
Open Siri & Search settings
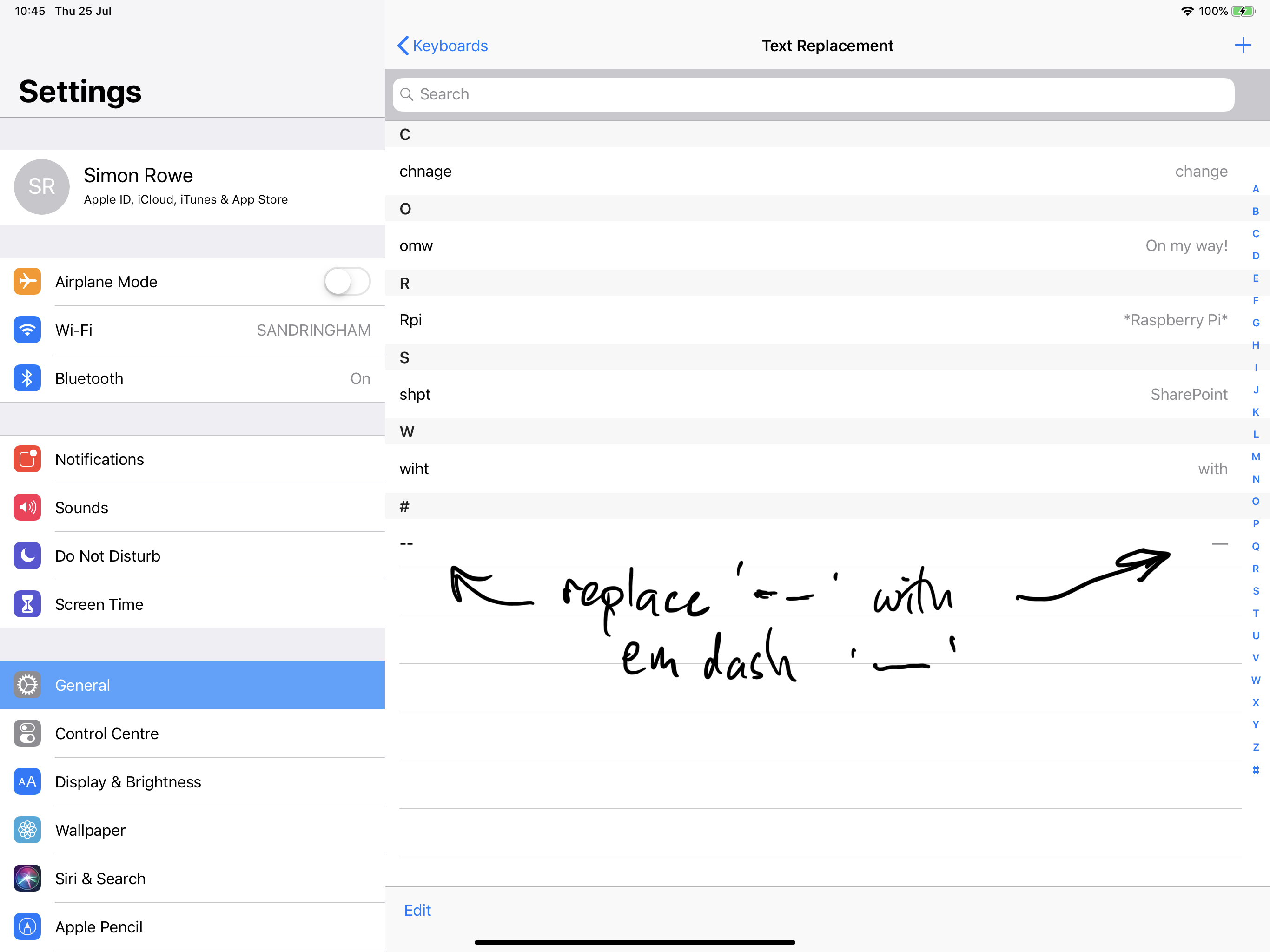click(x=192, y=878)
